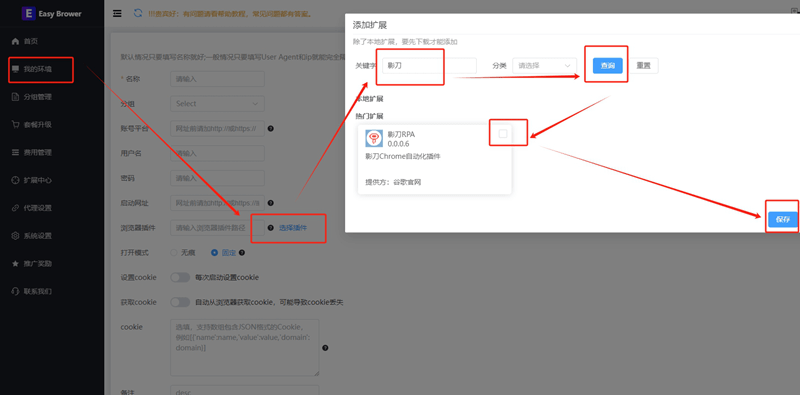Click the 重置 button
Screen dimensions: 800x395
pos(643,66)
